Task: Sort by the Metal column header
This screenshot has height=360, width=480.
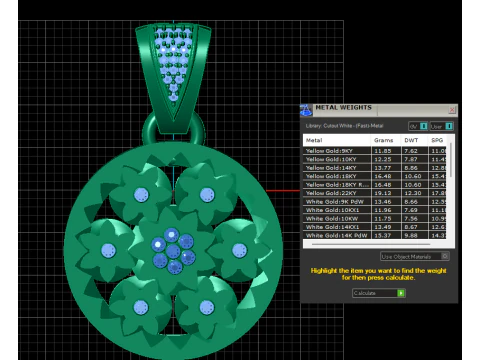Action: coord(337,140)
